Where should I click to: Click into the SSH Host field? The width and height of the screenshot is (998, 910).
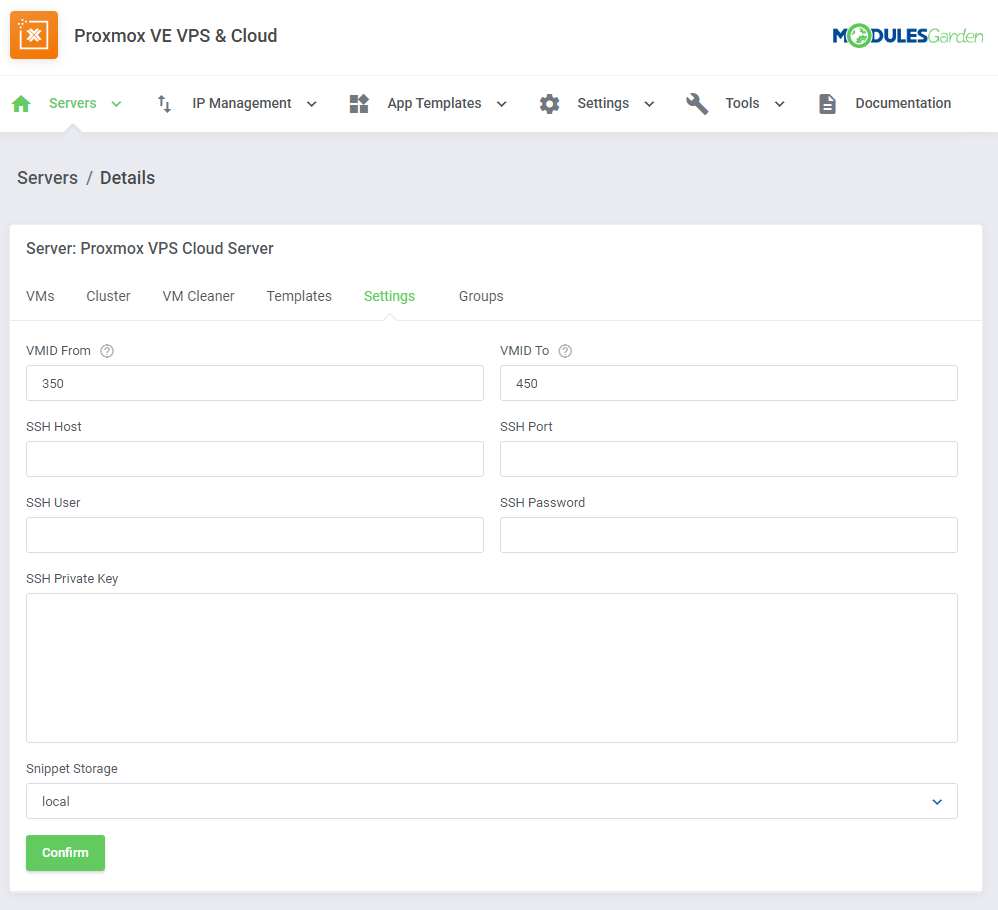tap(255, 459)
